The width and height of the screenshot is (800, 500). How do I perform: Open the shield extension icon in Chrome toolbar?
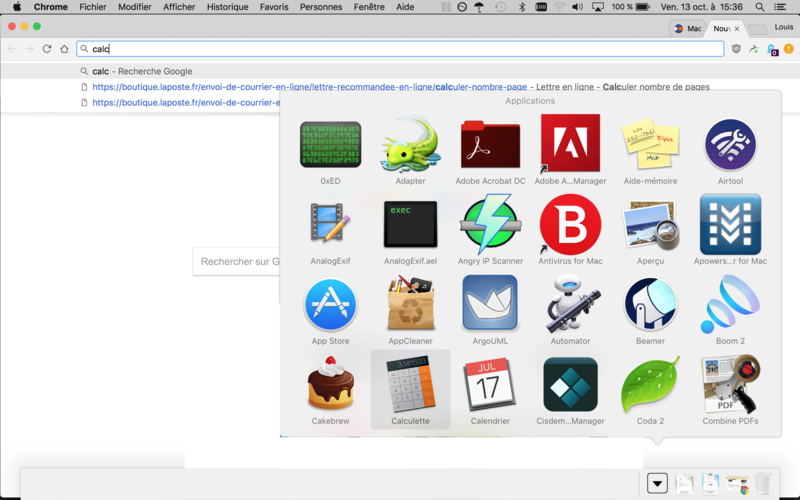click(736, 49)
